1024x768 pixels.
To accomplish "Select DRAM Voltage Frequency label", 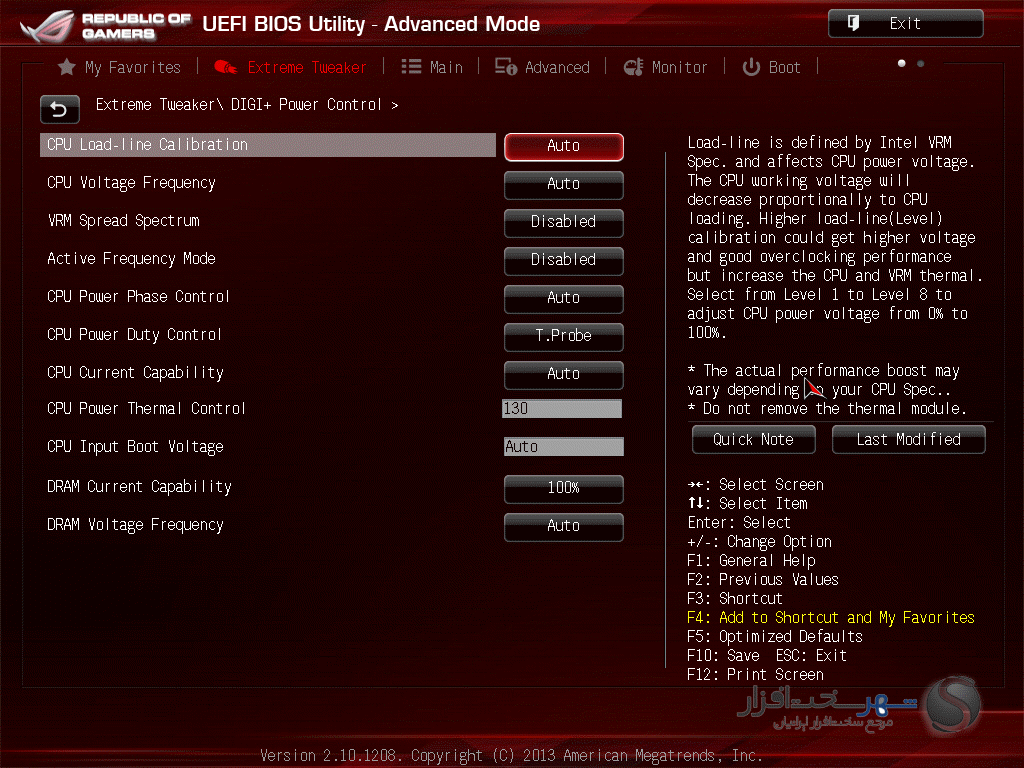I will click(135, 524).
